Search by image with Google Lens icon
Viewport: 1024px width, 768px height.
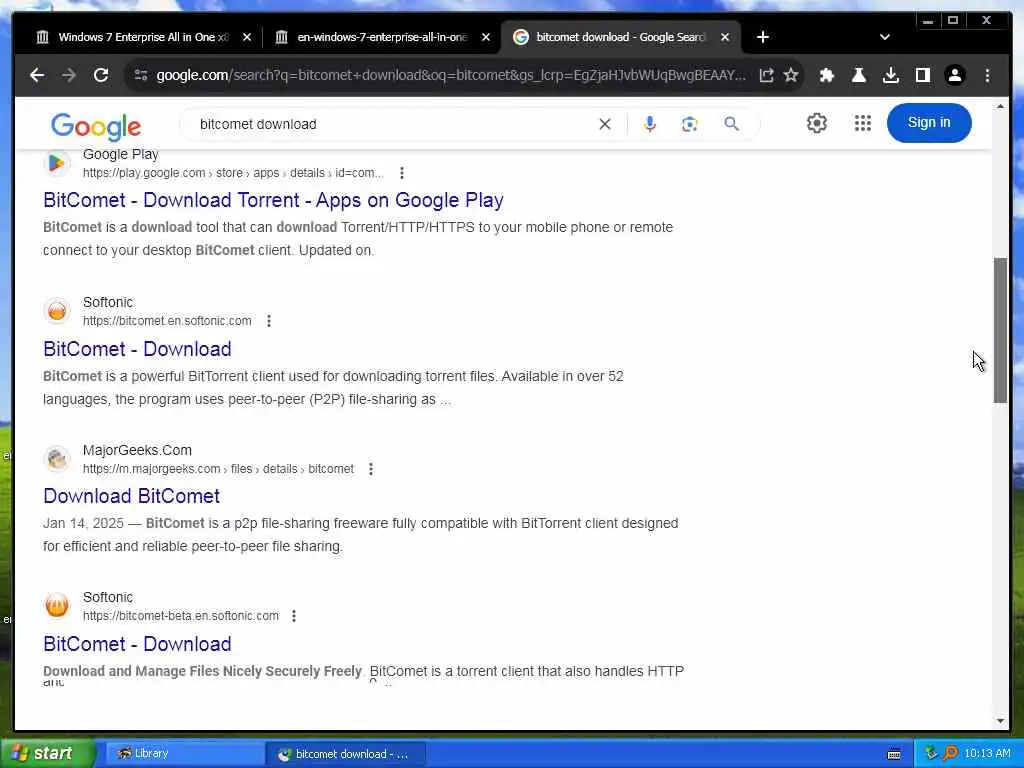[690, 123]
